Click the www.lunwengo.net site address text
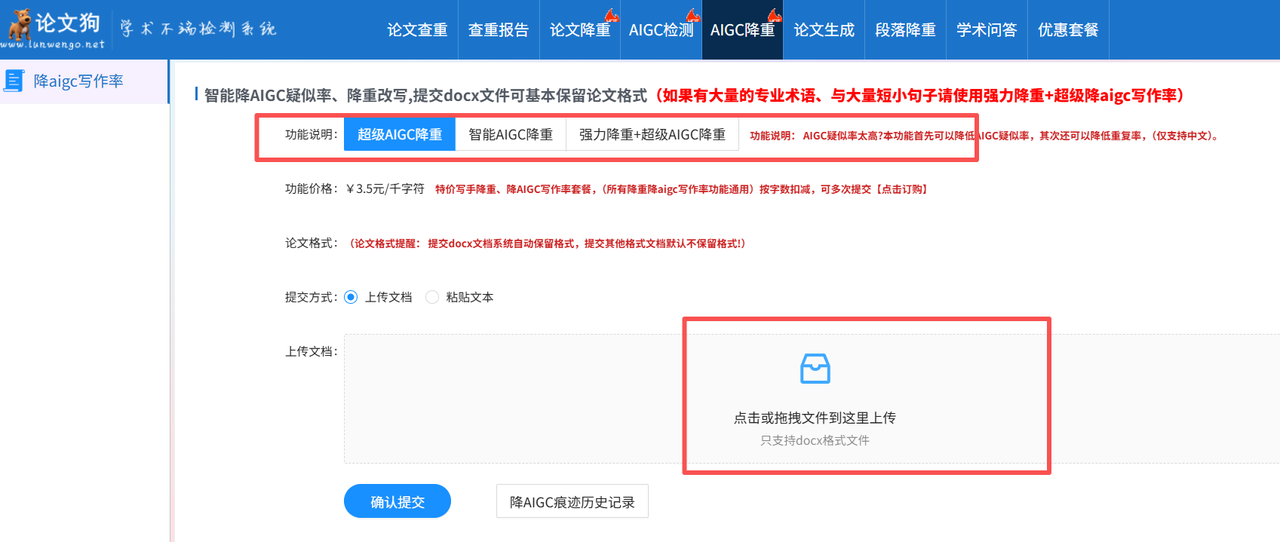The height and width of the screenshot is (542, 1280). coord(54,46)
